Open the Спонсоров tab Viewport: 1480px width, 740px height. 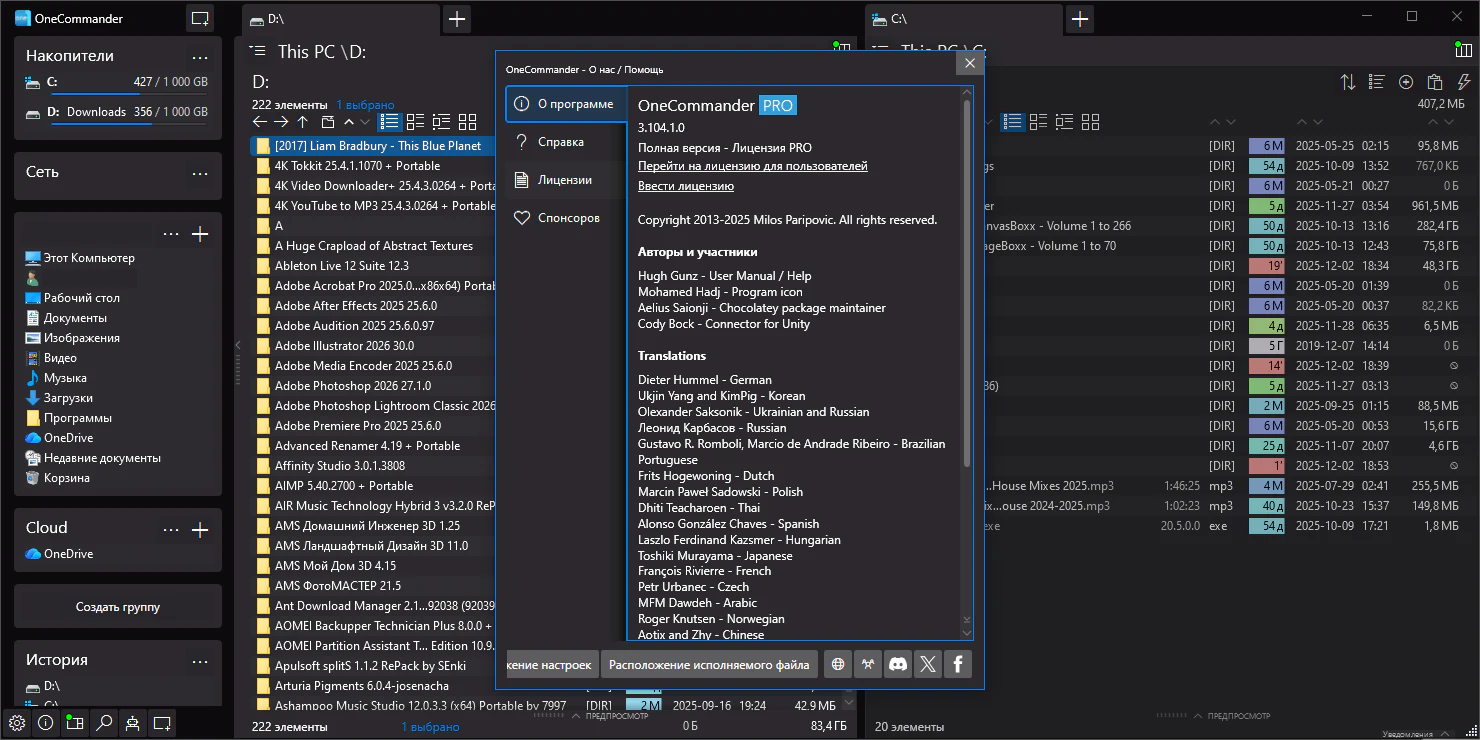click(x=568, y=218)
